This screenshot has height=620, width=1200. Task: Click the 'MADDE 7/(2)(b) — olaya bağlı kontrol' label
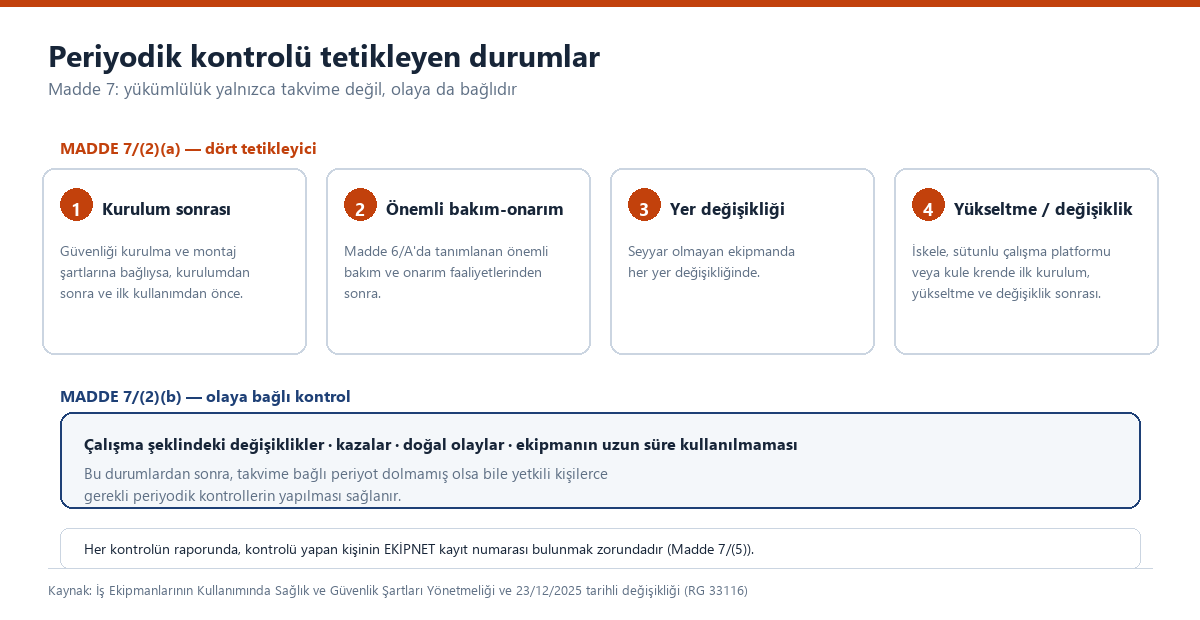click(205, 397)
